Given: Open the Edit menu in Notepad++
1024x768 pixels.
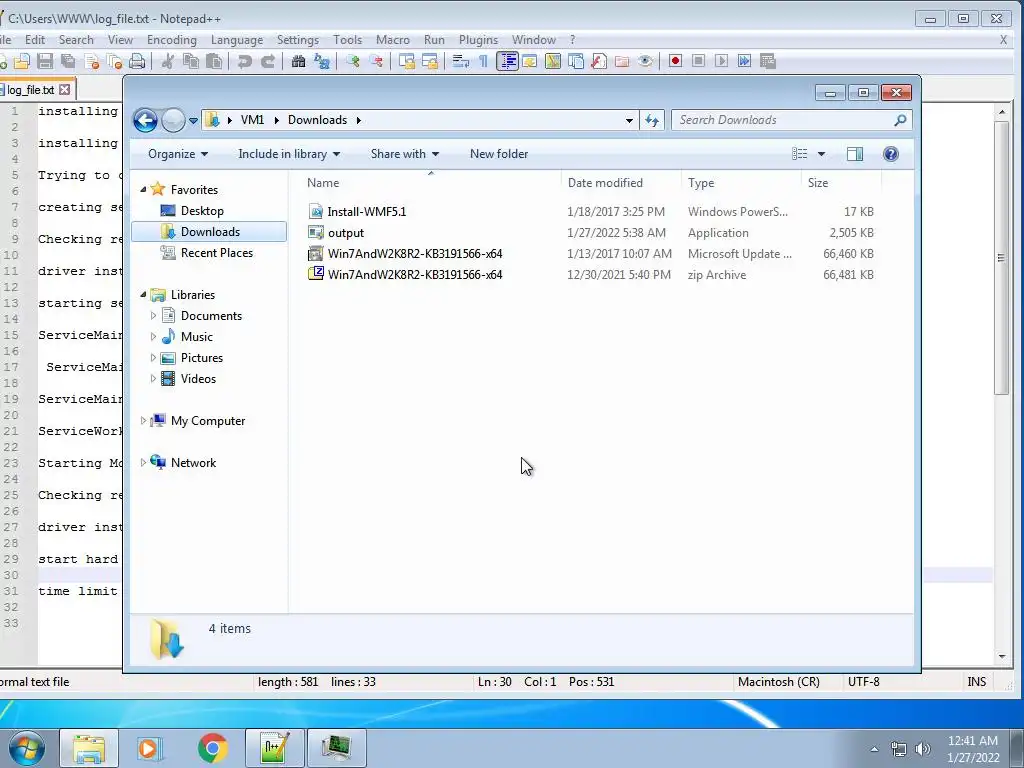Looking at the screenshot, I should [35, 40].
